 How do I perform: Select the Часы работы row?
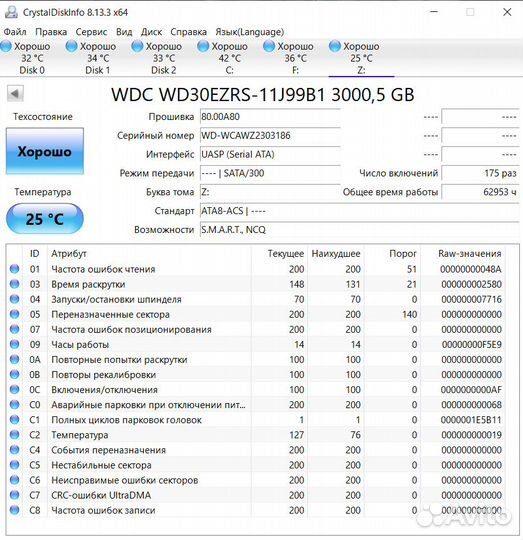(x=256, y=344)
